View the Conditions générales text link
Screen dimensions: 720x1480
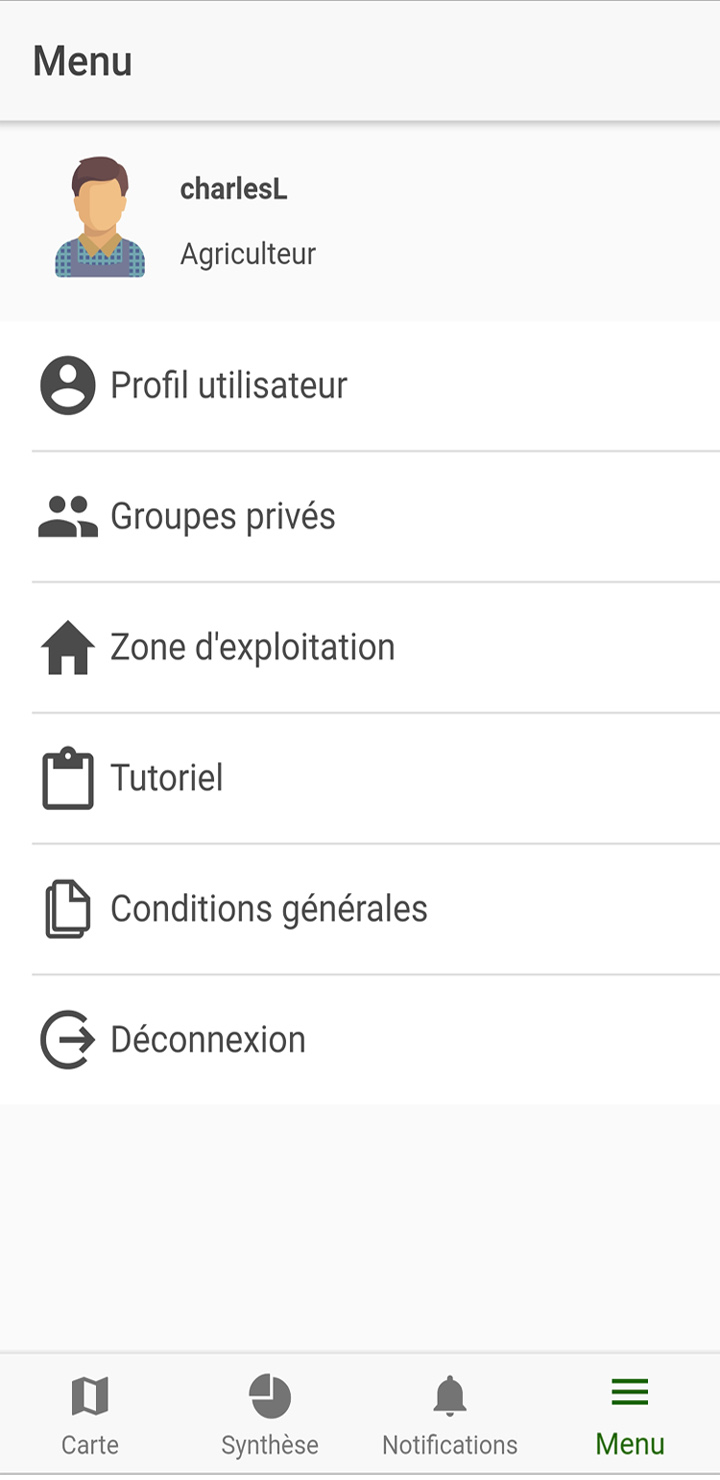[269, 909]
